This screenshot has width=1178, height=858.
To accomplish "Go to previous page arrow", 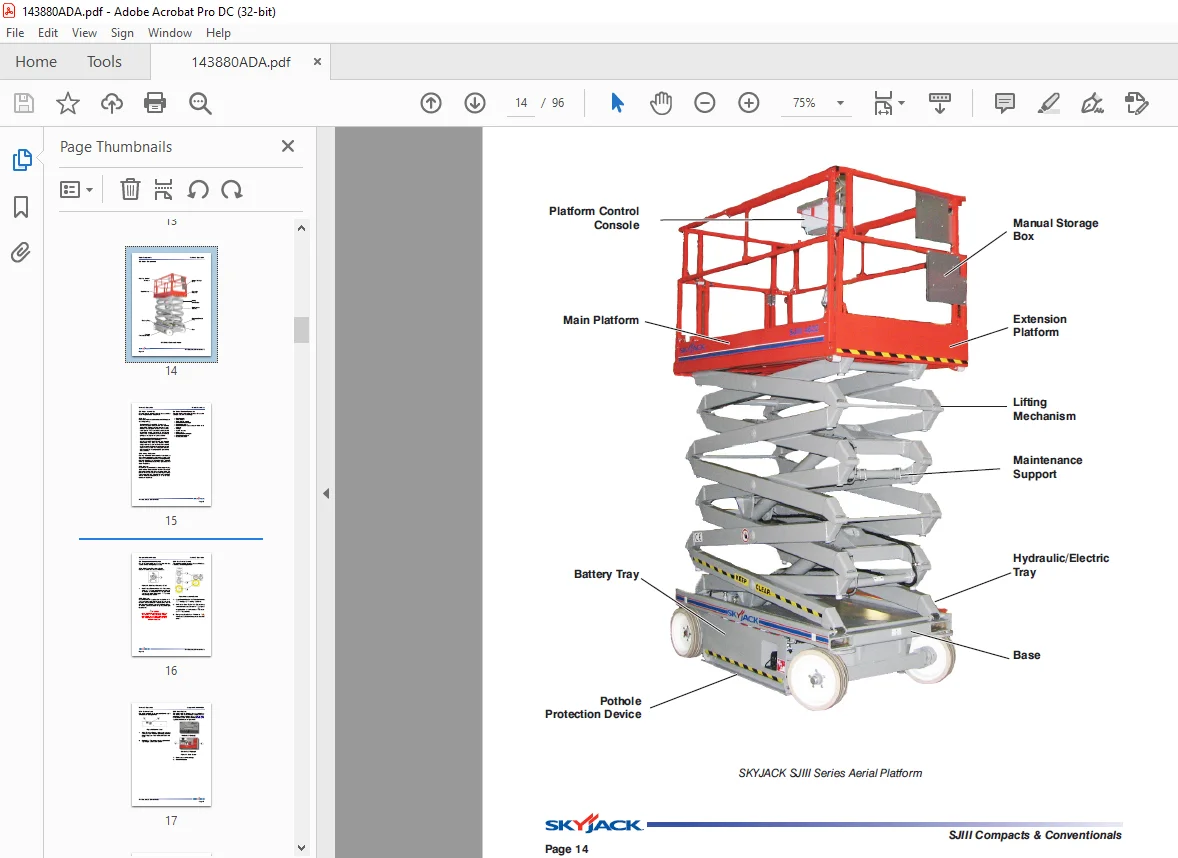I will [x=431, y=103].
